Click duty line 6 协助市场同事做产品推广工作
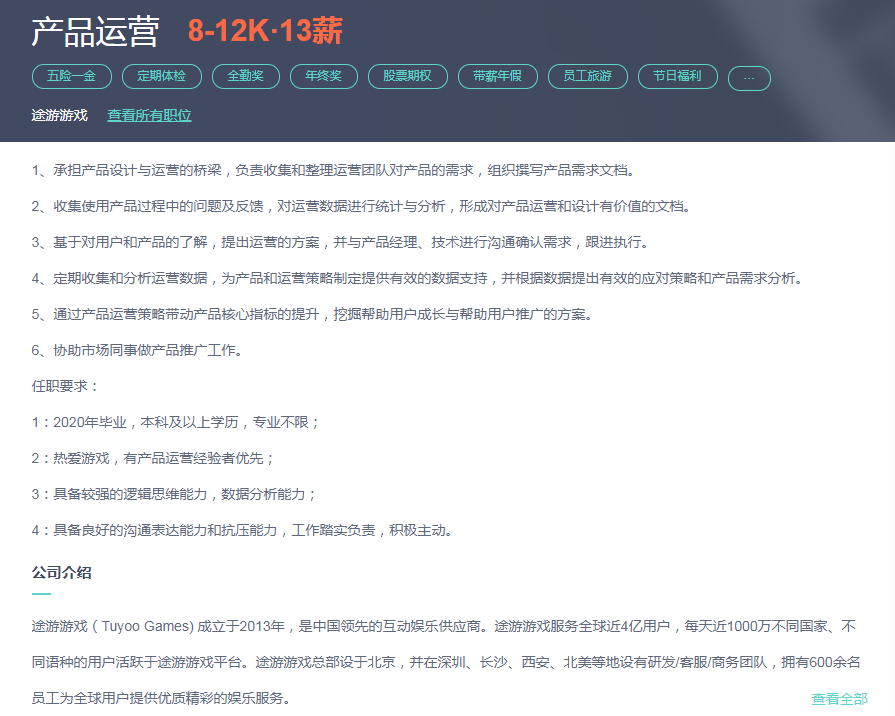The width and height of the screenshot is (895, 716). pos(137,350)
